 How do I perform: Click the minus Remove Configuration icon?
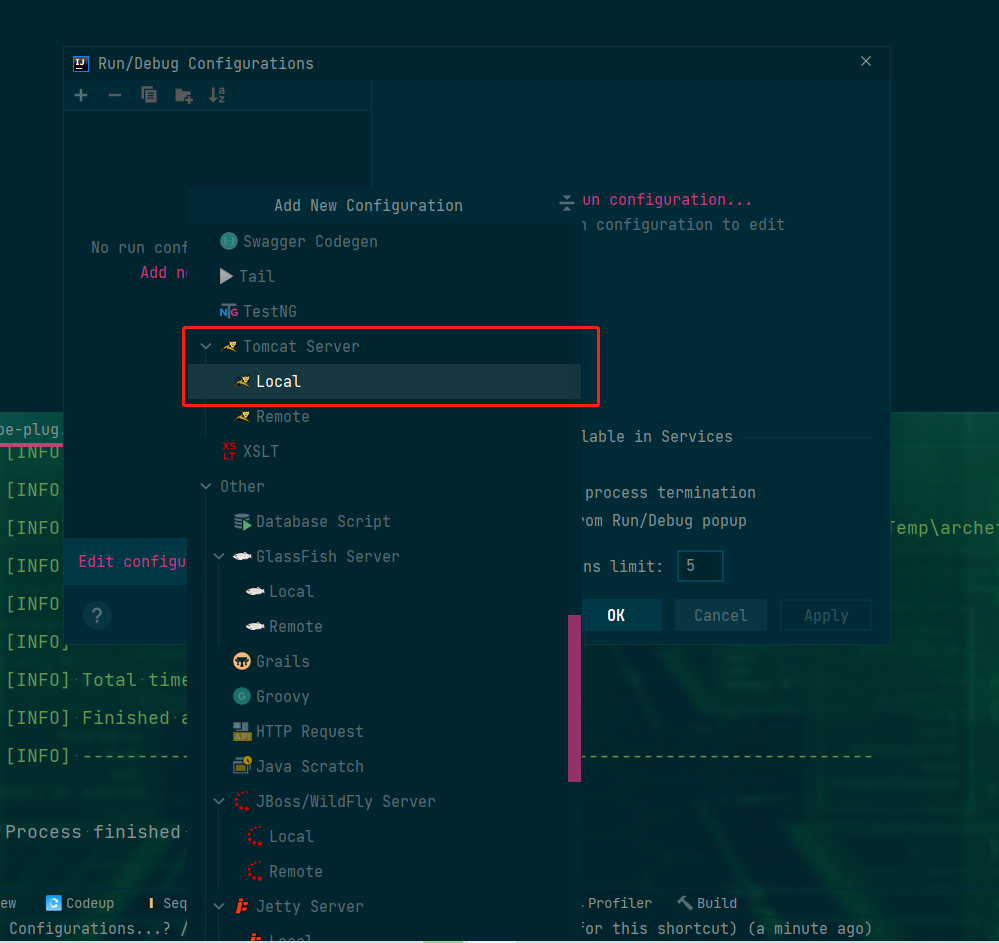[x=115, y=96]
